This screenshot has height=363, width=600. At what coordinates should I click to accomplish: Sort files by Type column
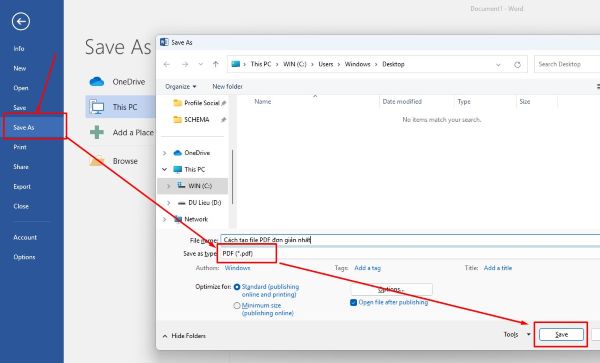tap(464, 102)
